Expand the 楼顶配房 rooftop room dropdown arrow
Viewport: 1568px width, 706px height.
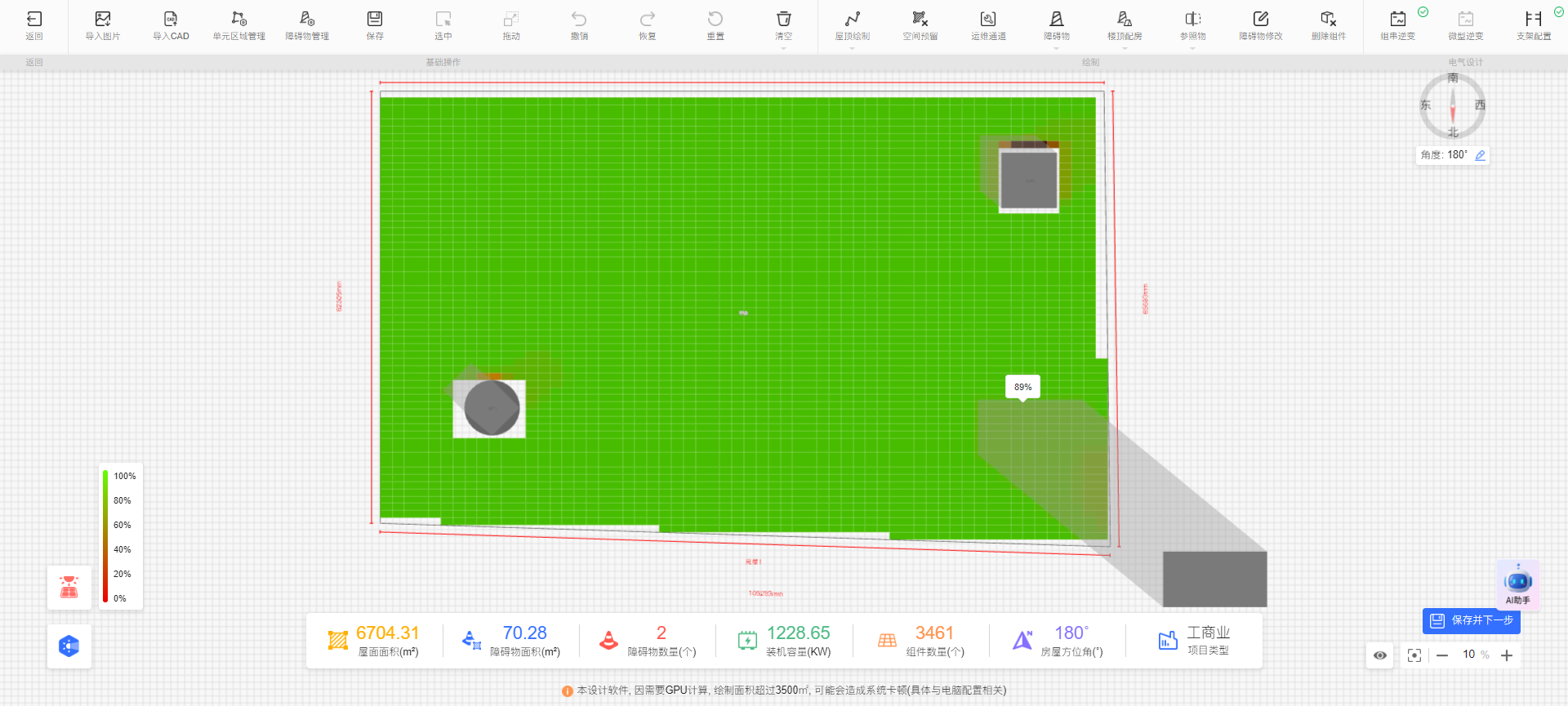[x=1125, y=48]
